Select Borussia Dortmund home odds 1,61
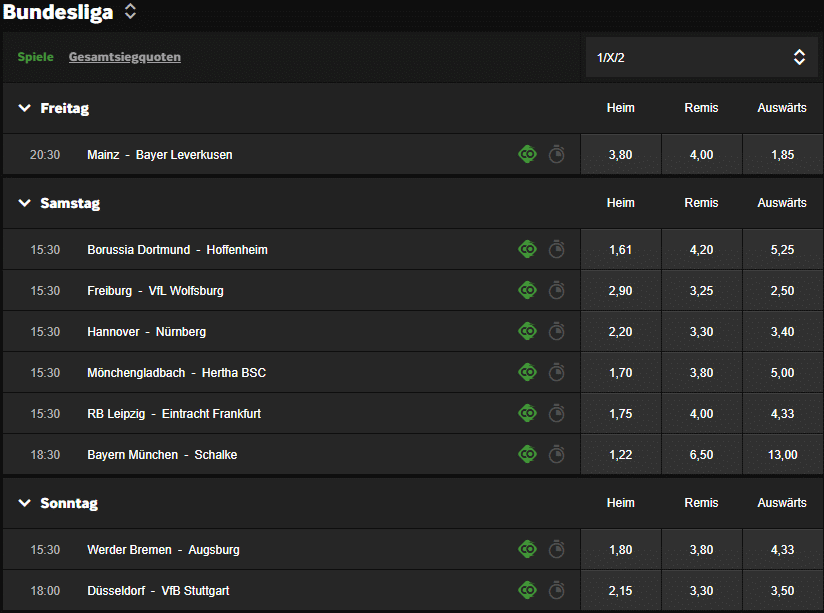The height and width of the screenshot is (613, 824). (621, 250)
